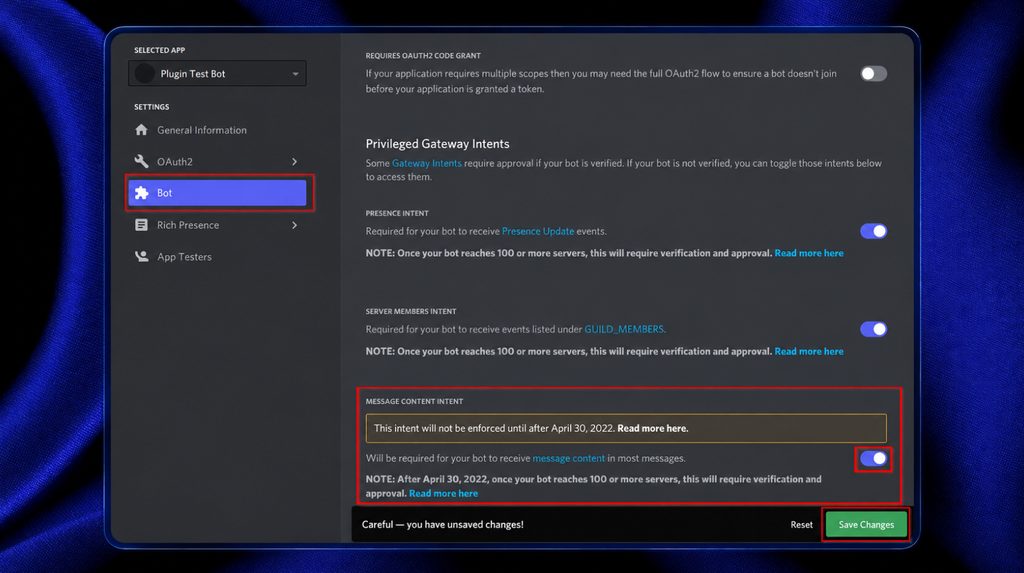Screen dimensions: 1024x573
Task: Click the Rich Presence document icon
Action: 142,225
